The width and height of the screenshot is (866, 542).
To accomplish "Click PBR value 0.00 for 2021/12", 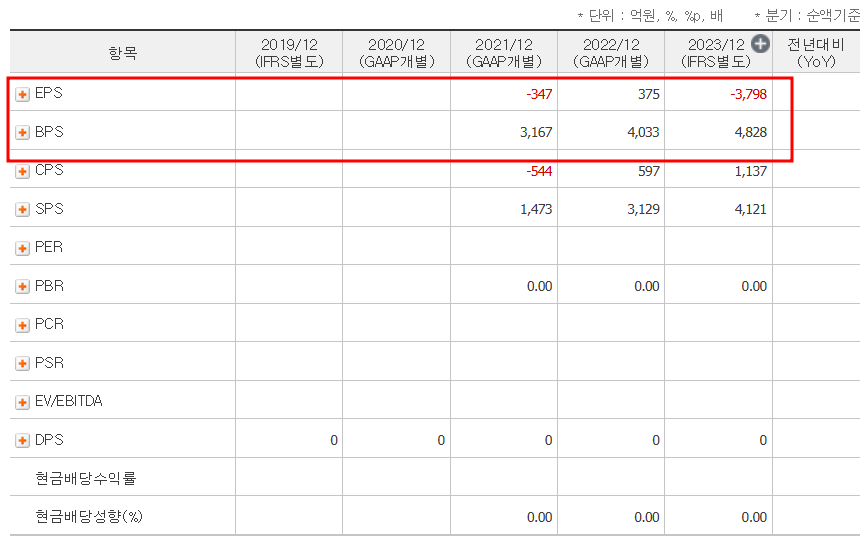I will pos(540,287).
